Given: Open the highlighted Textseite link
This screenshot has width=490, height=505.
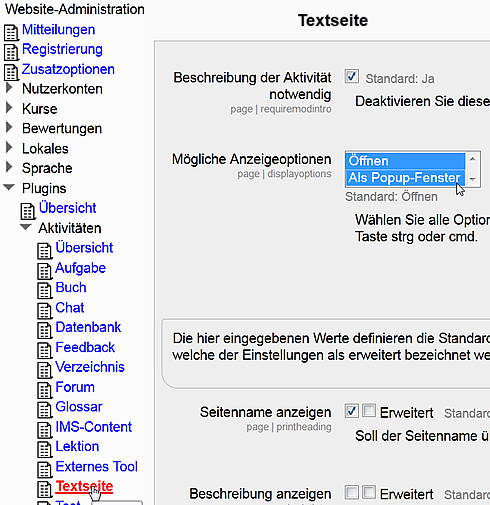Looking at the screenshot, I should (84, 486).
